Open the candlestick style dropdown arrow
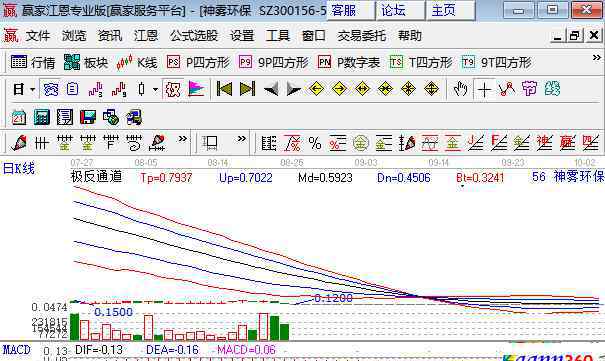605x361 pixels. (x=155, y=89)
